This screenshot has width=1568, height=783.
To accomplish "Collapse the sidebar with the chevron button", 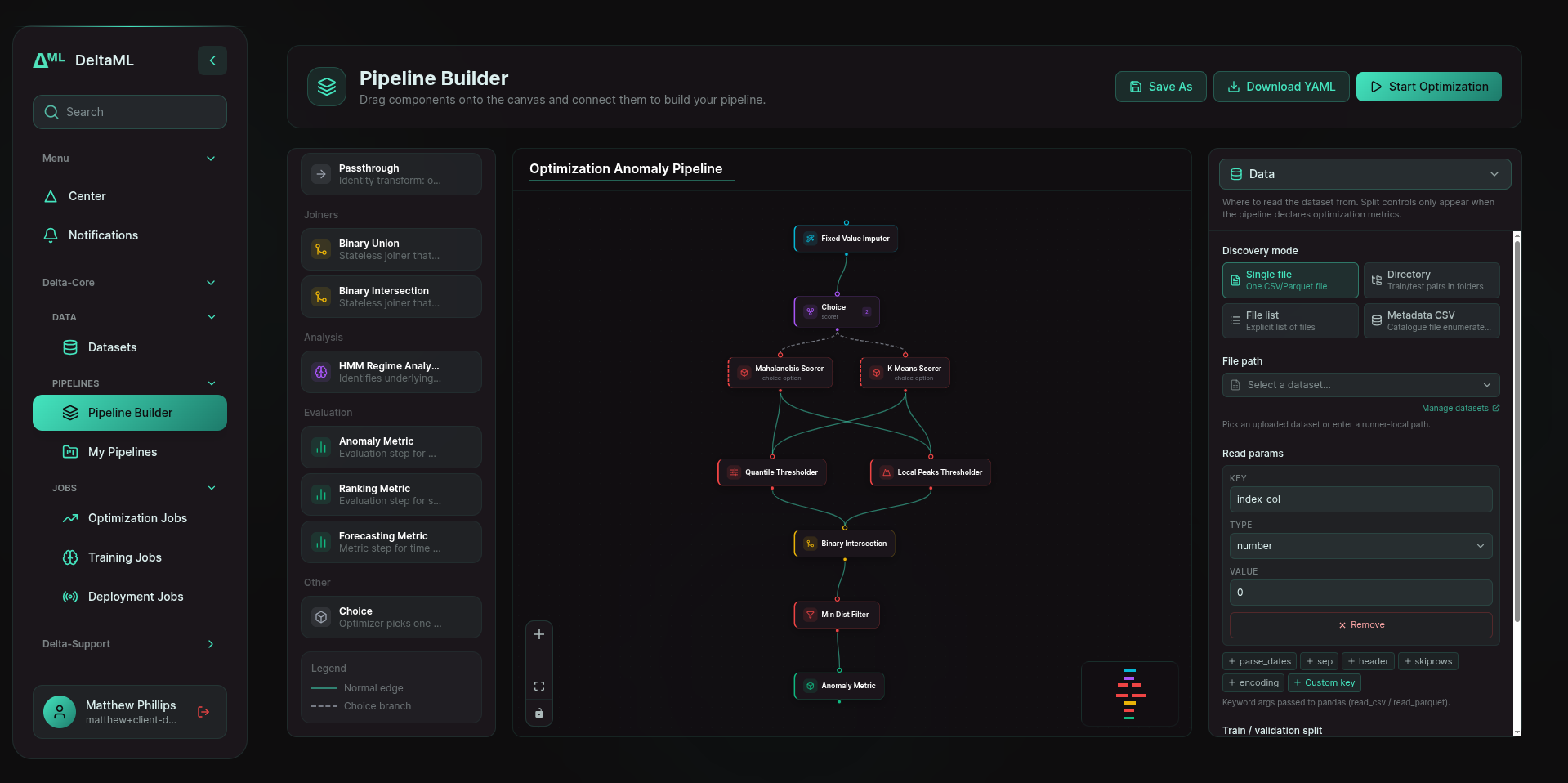I will (x=212, y=60).
